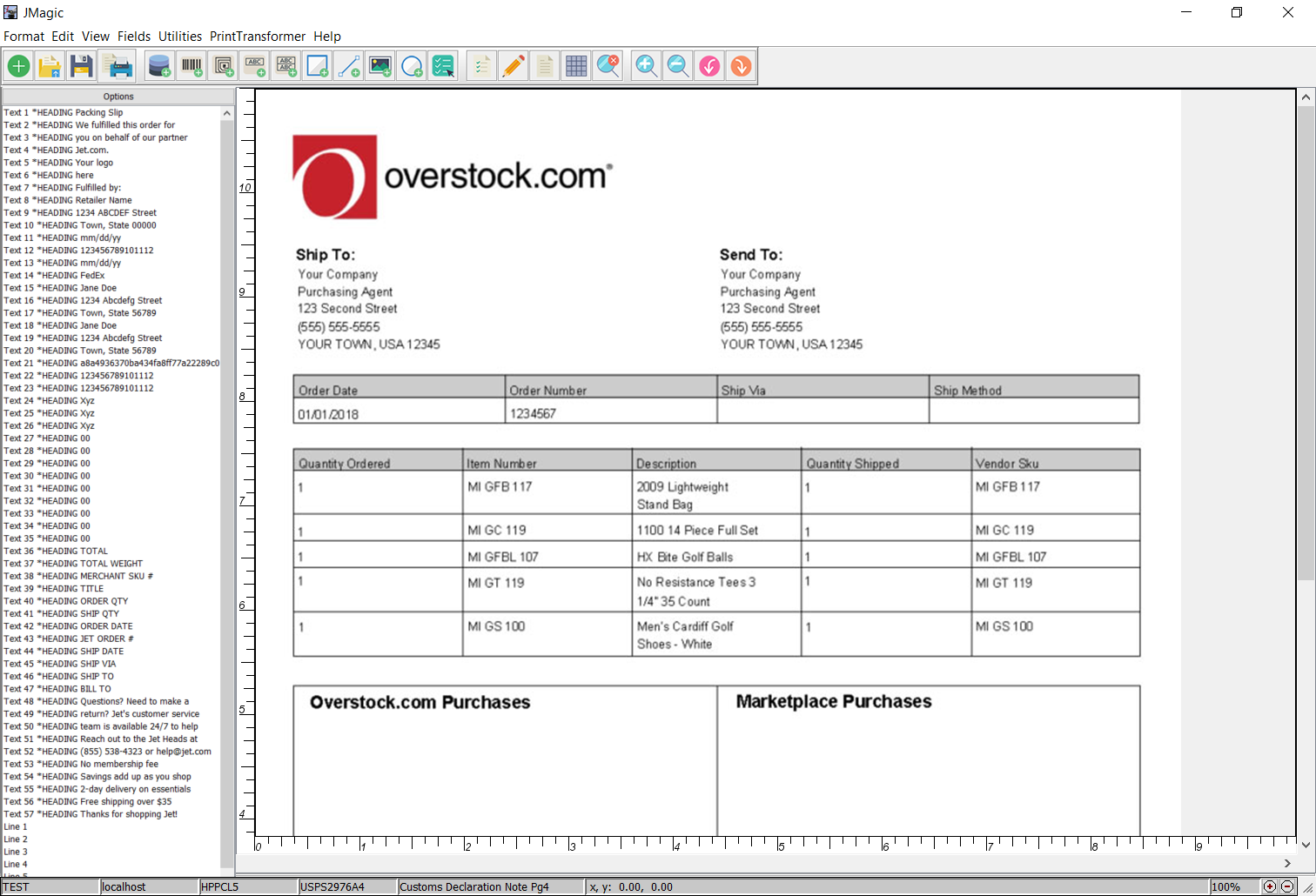The width and height of the screenshot is (1316, 896).
Task: Click the green plus New document icon
Action: click(18, 66)
